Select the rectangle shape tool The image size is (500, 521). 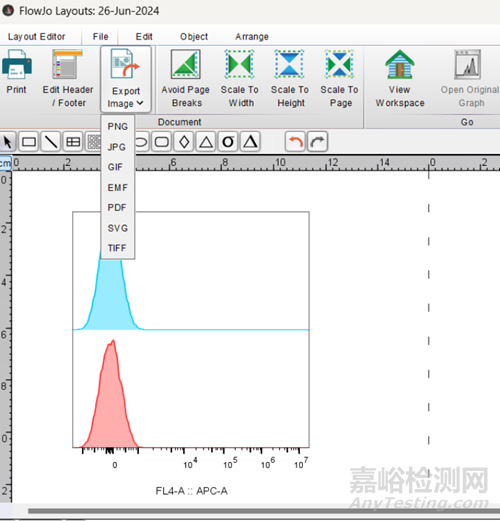point(29,142)
